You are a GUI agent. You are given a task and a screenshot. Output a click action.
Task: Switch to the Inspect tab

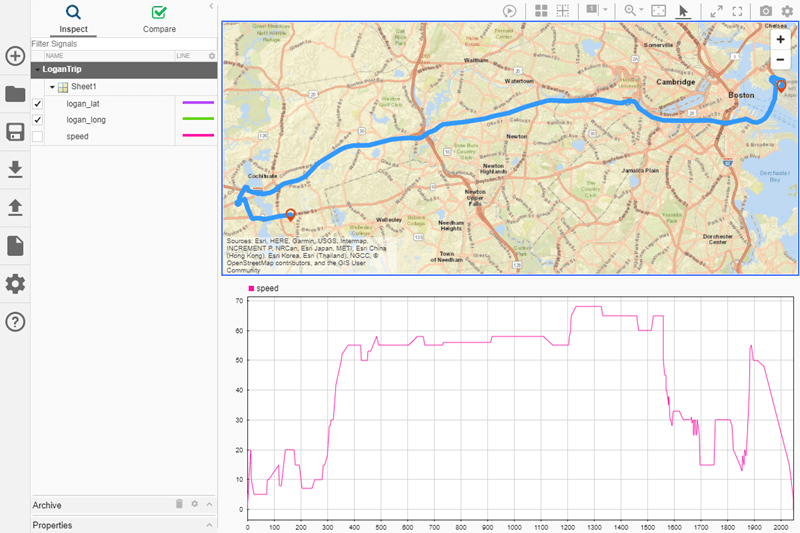(x=73, y=19)
